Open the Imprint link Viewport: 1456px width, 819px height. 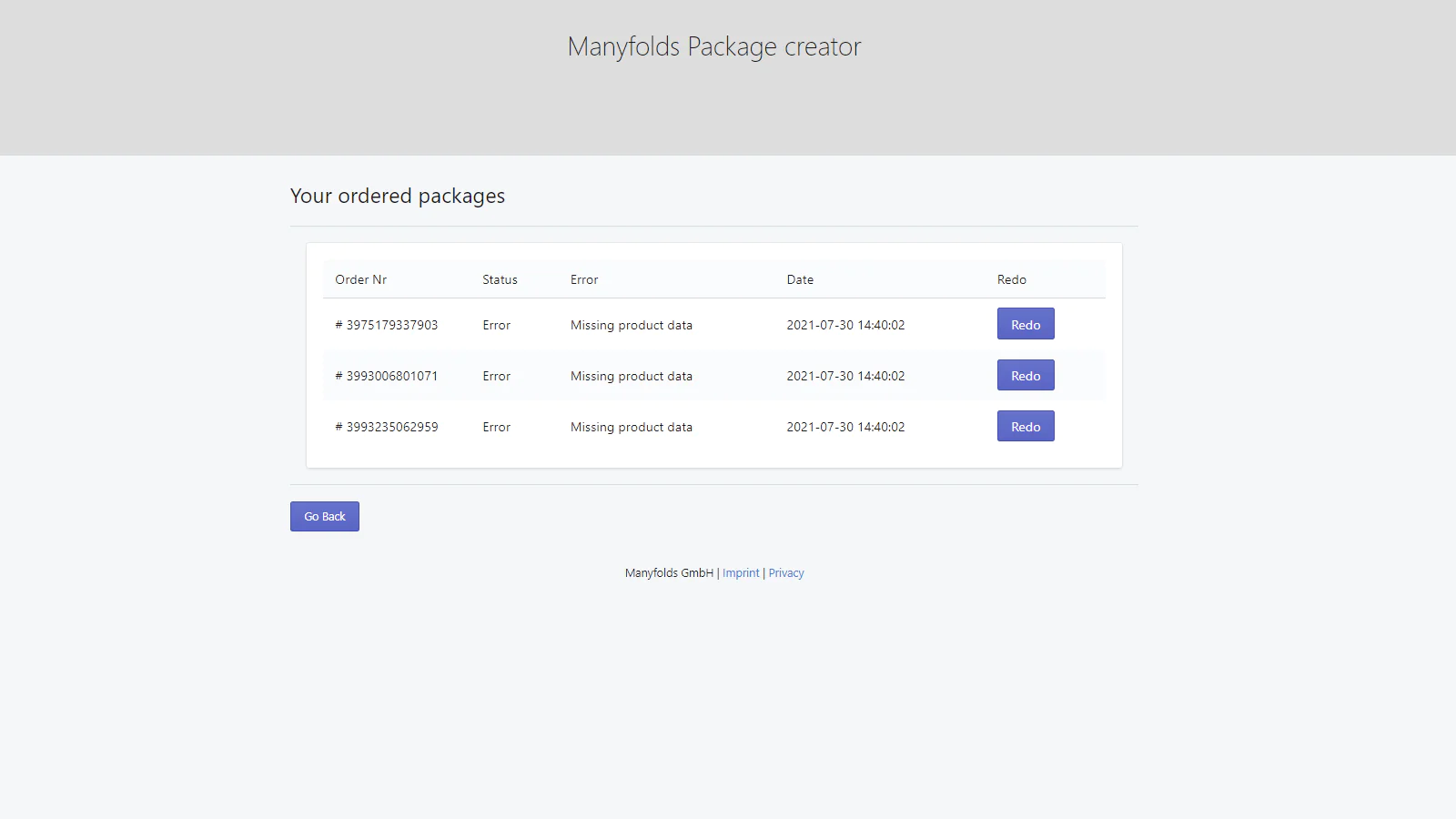pyautogui.click(x=741, y=573)
